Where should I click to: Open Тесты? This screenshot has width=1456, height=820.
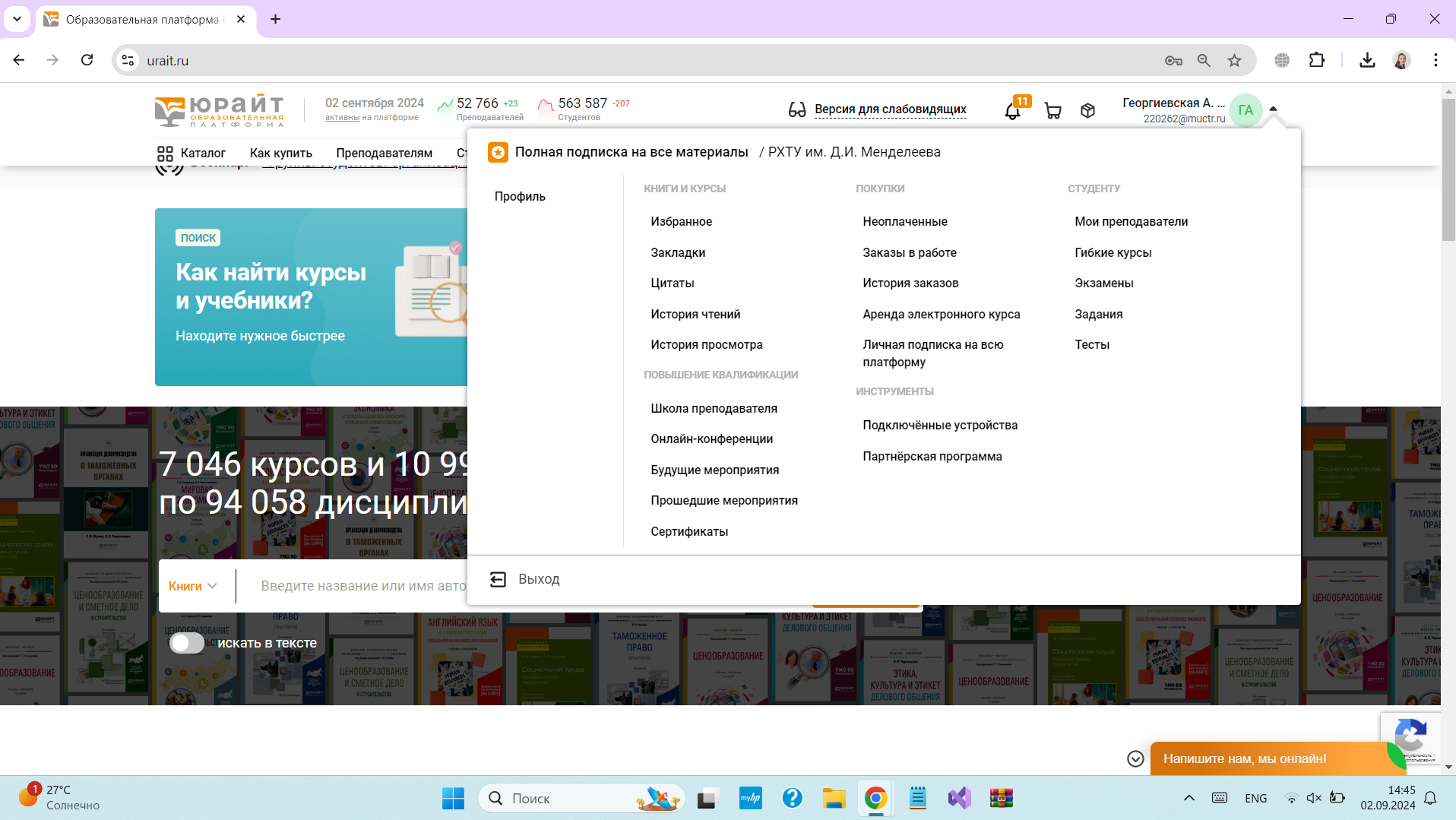coord(1091,344)
